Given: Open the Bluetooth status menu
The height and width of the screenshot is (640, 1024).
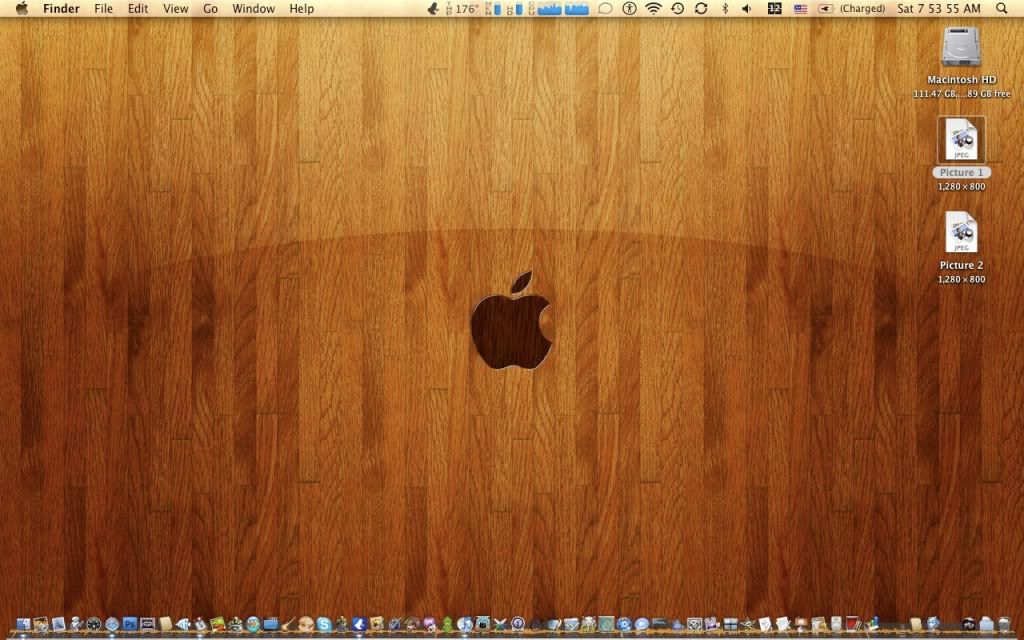Looking at the screenshot, I should tap(725, 8).
